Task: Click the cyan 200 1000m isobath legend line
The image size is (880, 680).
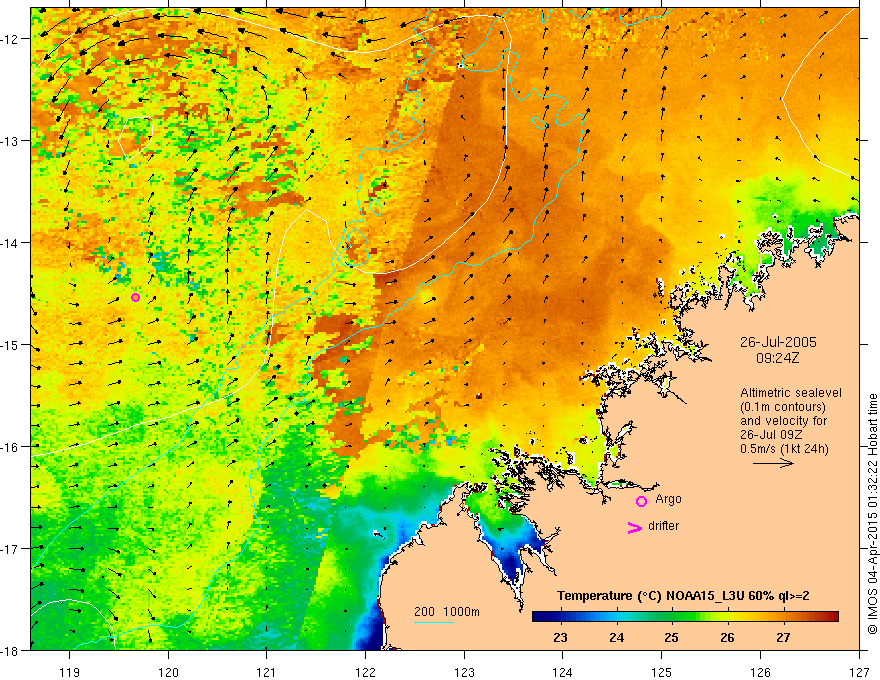Action: (434, 622)
